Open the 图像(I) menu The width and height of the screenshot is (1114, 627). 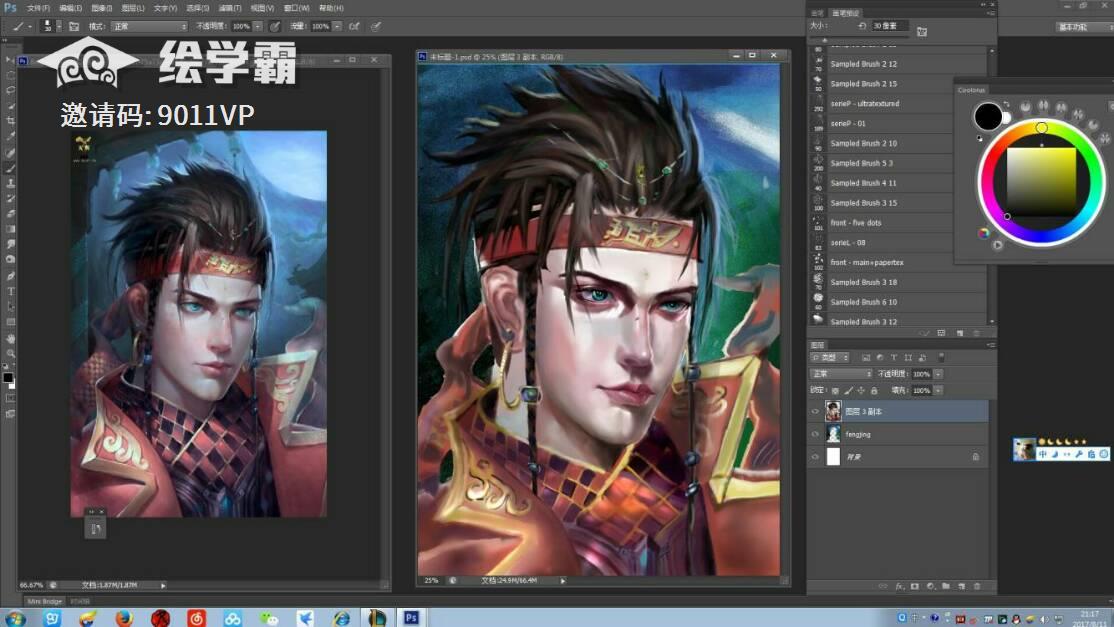pos(102,8)
